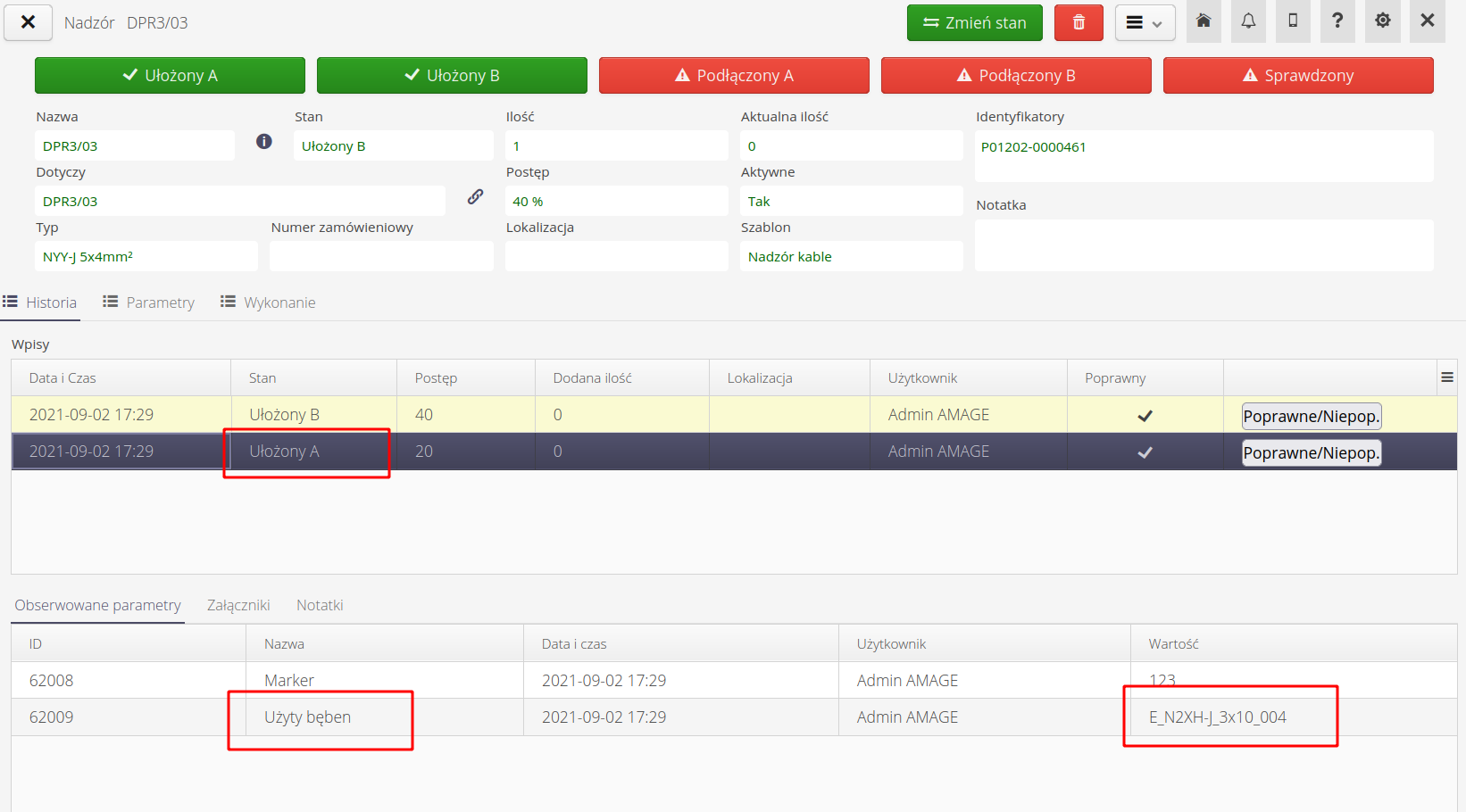Image resolution: width=1466 pixels, height=812 pixels.
Task: Click the link icon beside Dotyczy field
Action: tap(475, 197)
